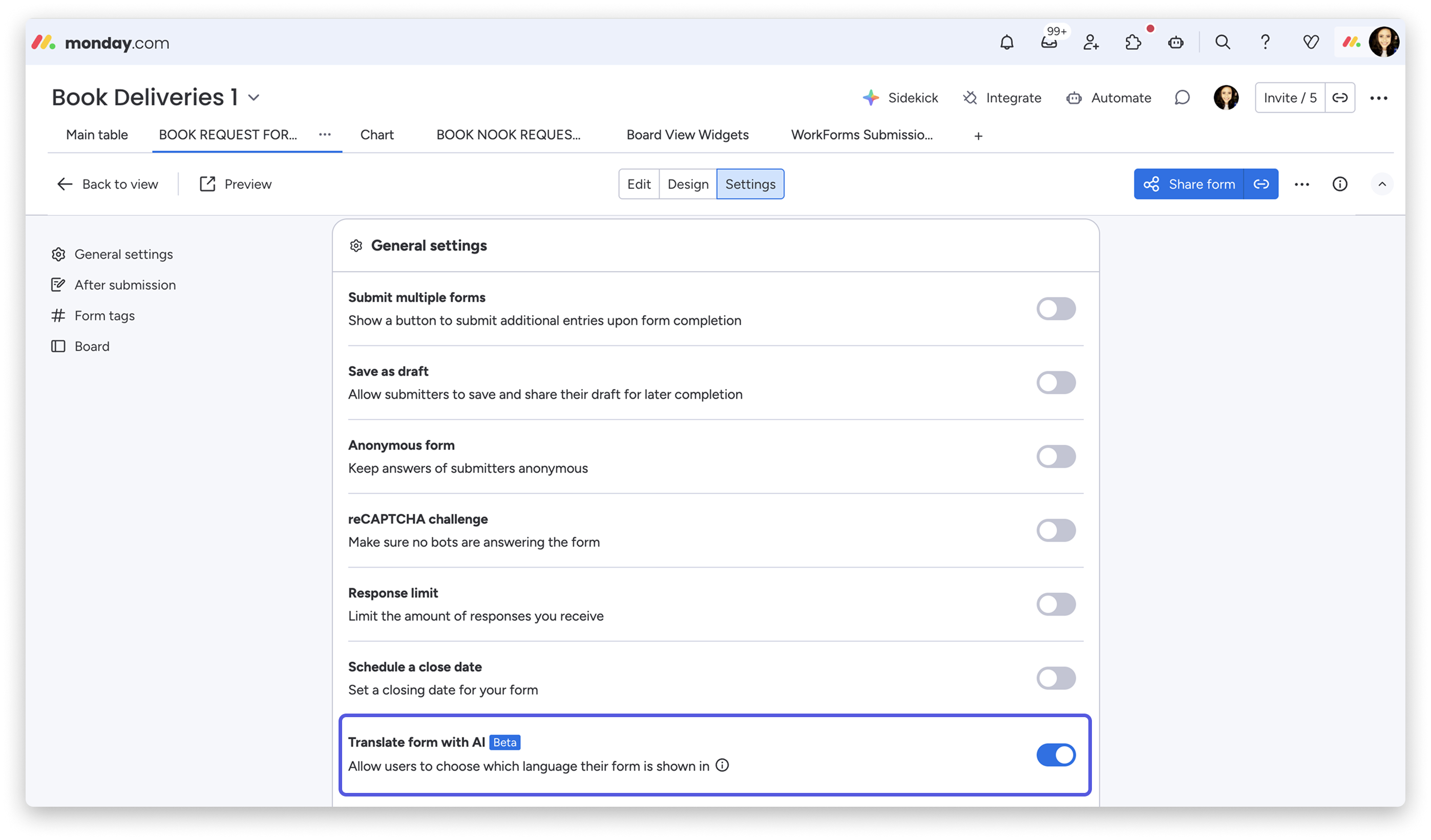The image size is (1431, 840).
Task: Open BOOK NOOK REQUES... tab
Action: [x=508, y=135]
